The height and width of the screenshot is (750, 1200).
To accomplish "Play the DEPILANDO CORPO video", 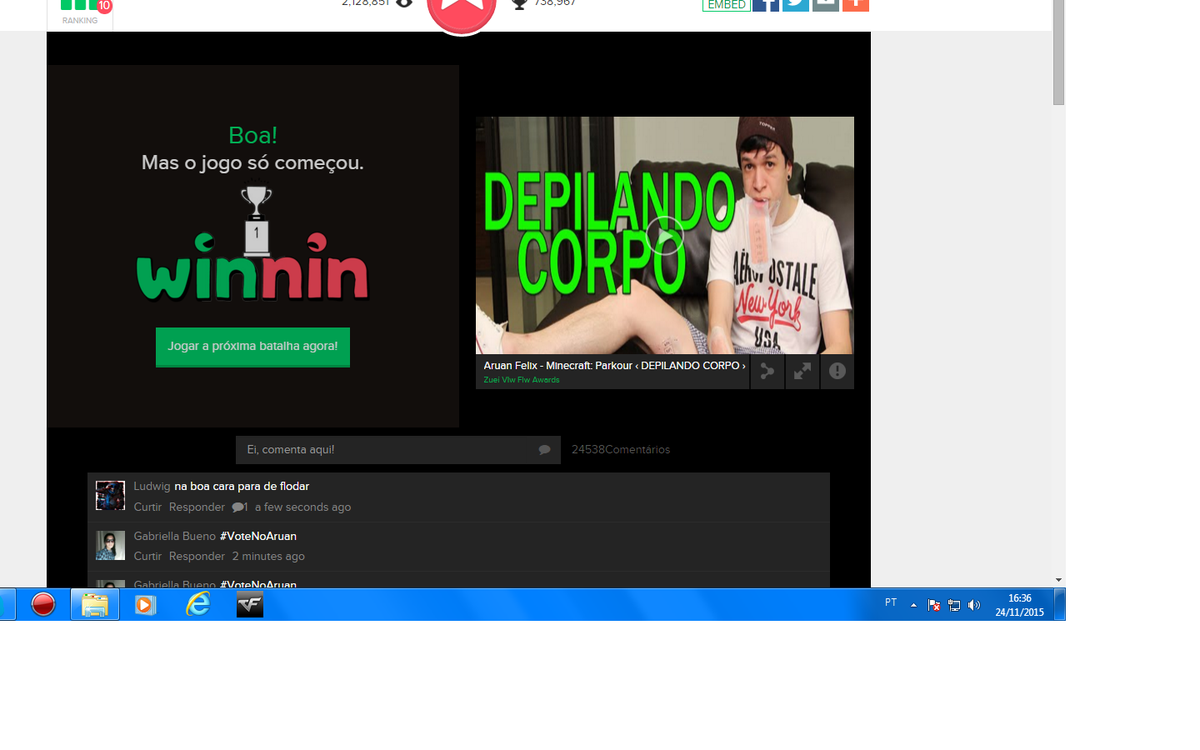I will pos(664,236).
